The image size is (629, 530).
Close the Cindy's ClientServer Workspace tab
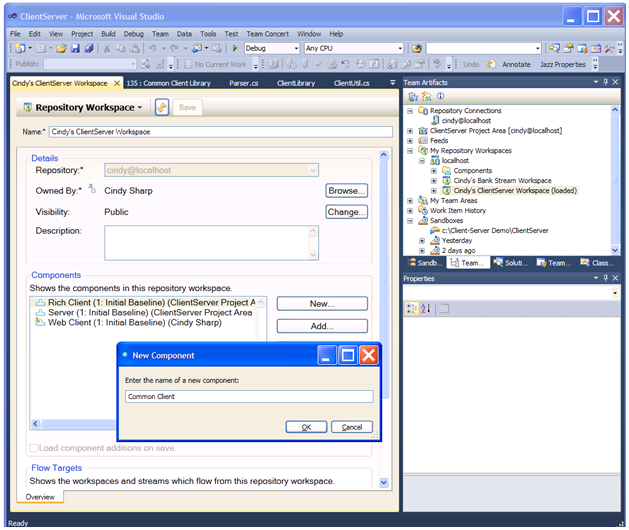117,83
